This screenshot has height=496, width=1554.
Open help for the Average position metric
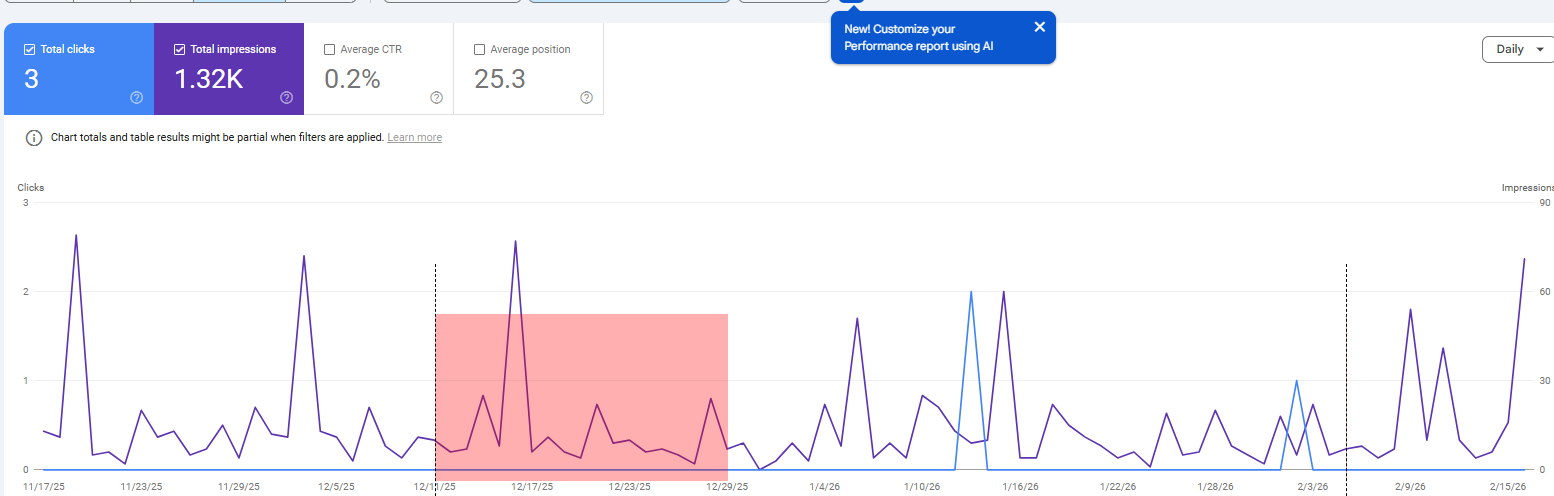[586, 97]
